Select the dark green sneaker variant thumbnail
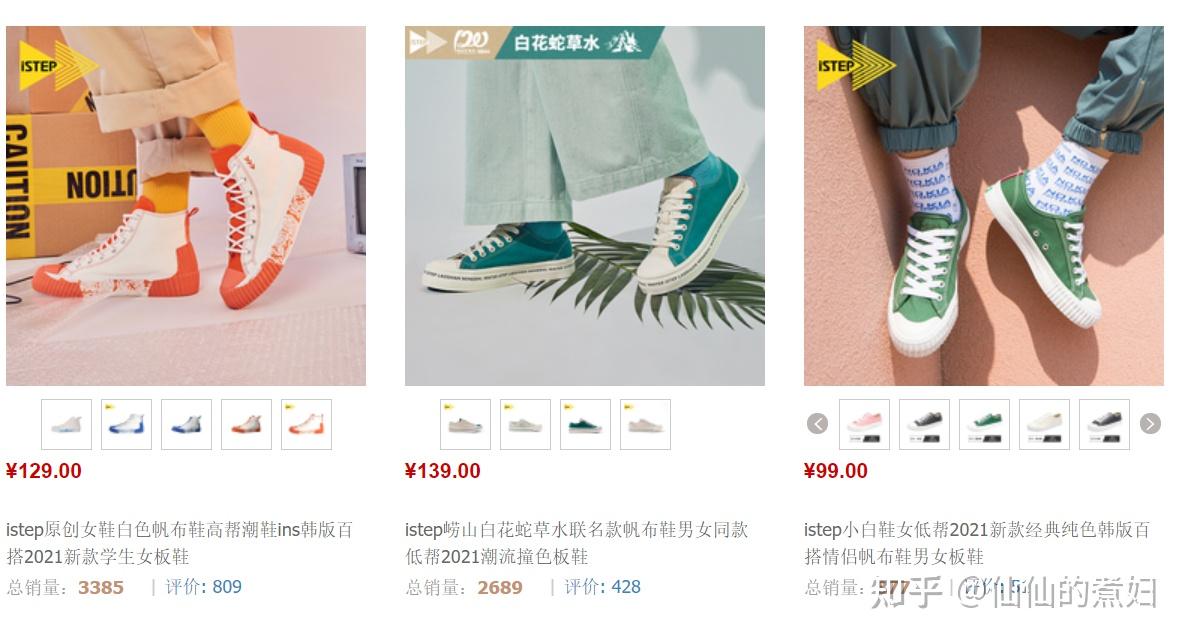The image size is (1188, 639). coord(586,424)
